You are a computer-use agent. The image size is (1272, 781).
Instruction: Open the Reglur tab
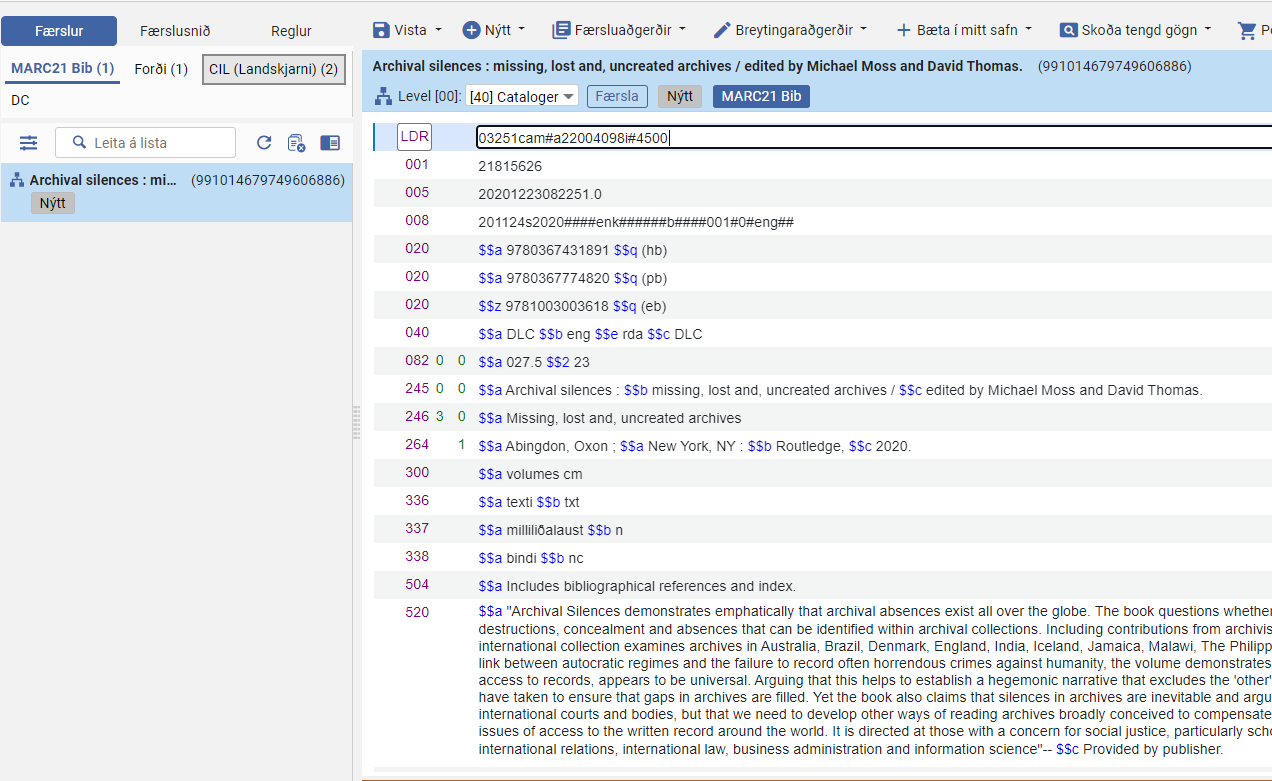coord(292,31)
